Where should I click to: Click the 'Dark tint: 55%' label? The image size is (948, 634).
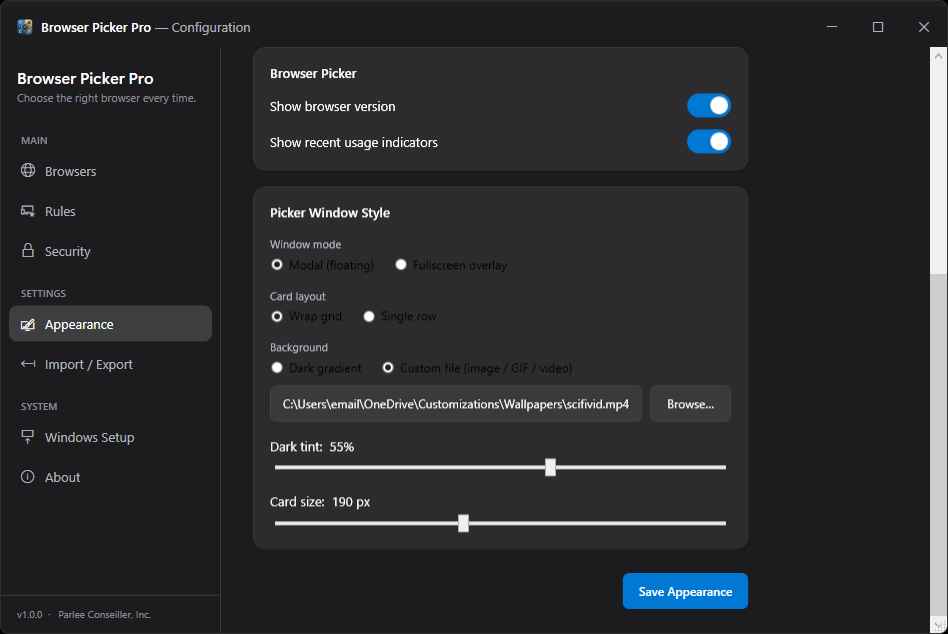click(x=312, y=447)
